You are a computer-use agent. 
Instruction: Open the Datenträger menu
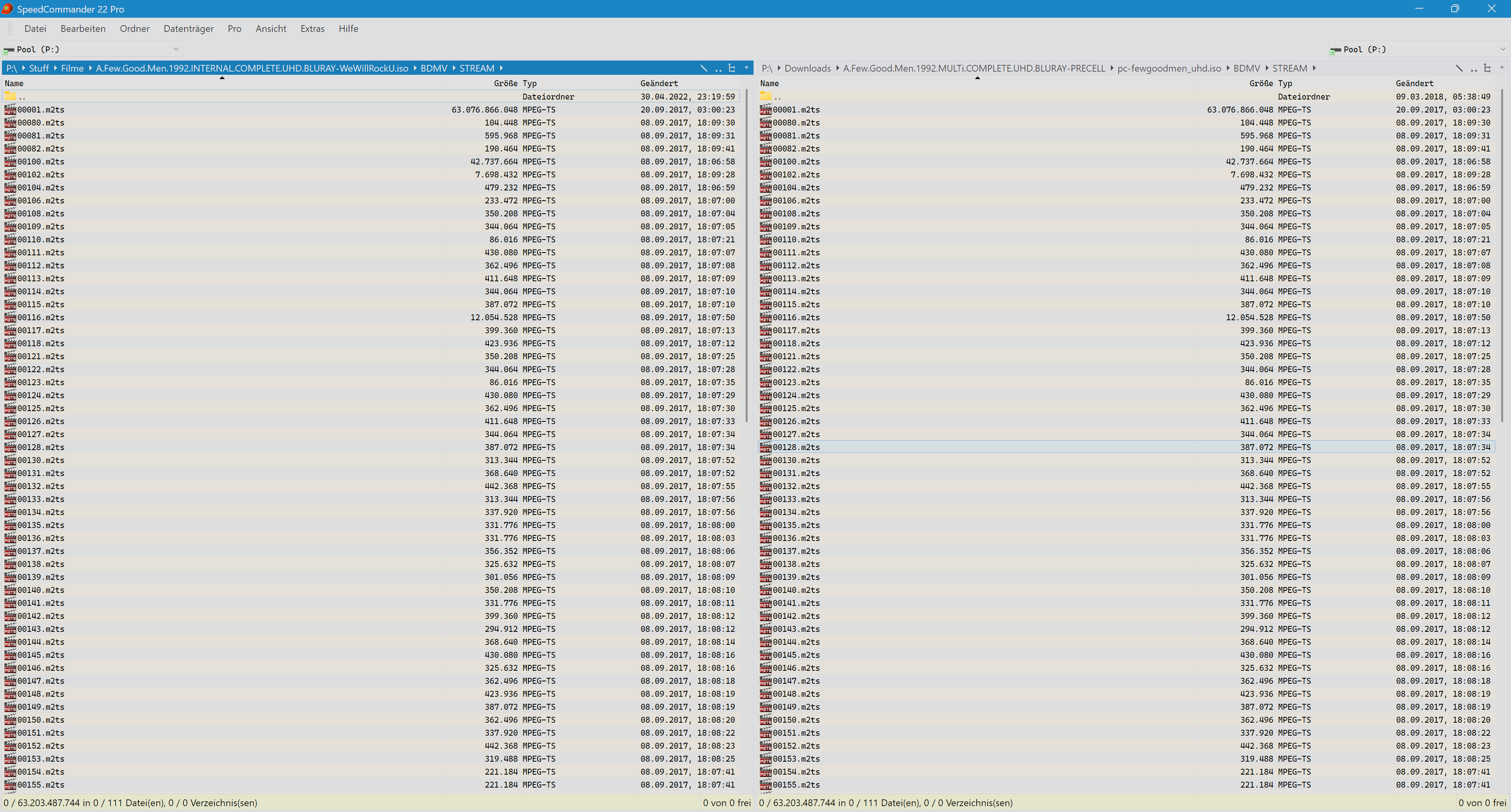click(188, 29)
